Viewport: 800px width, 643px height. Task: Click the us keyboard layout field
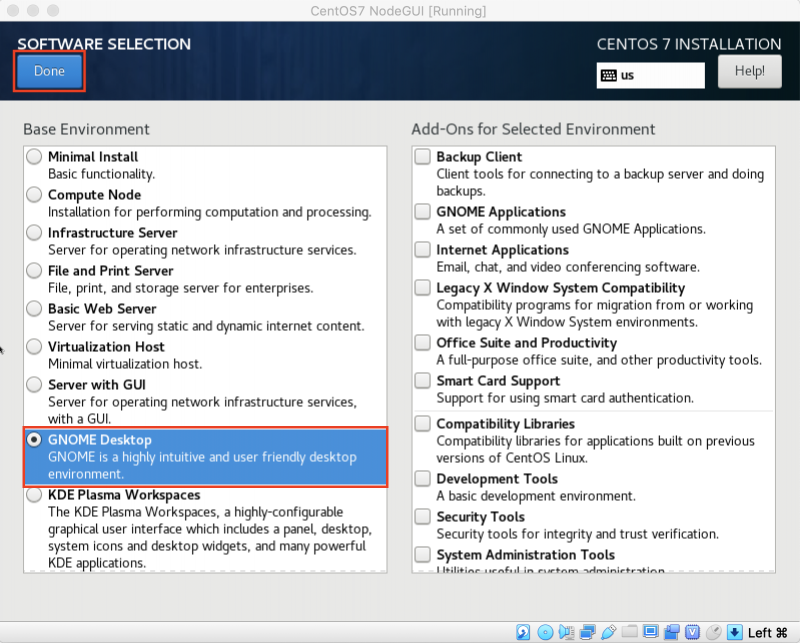651,76
